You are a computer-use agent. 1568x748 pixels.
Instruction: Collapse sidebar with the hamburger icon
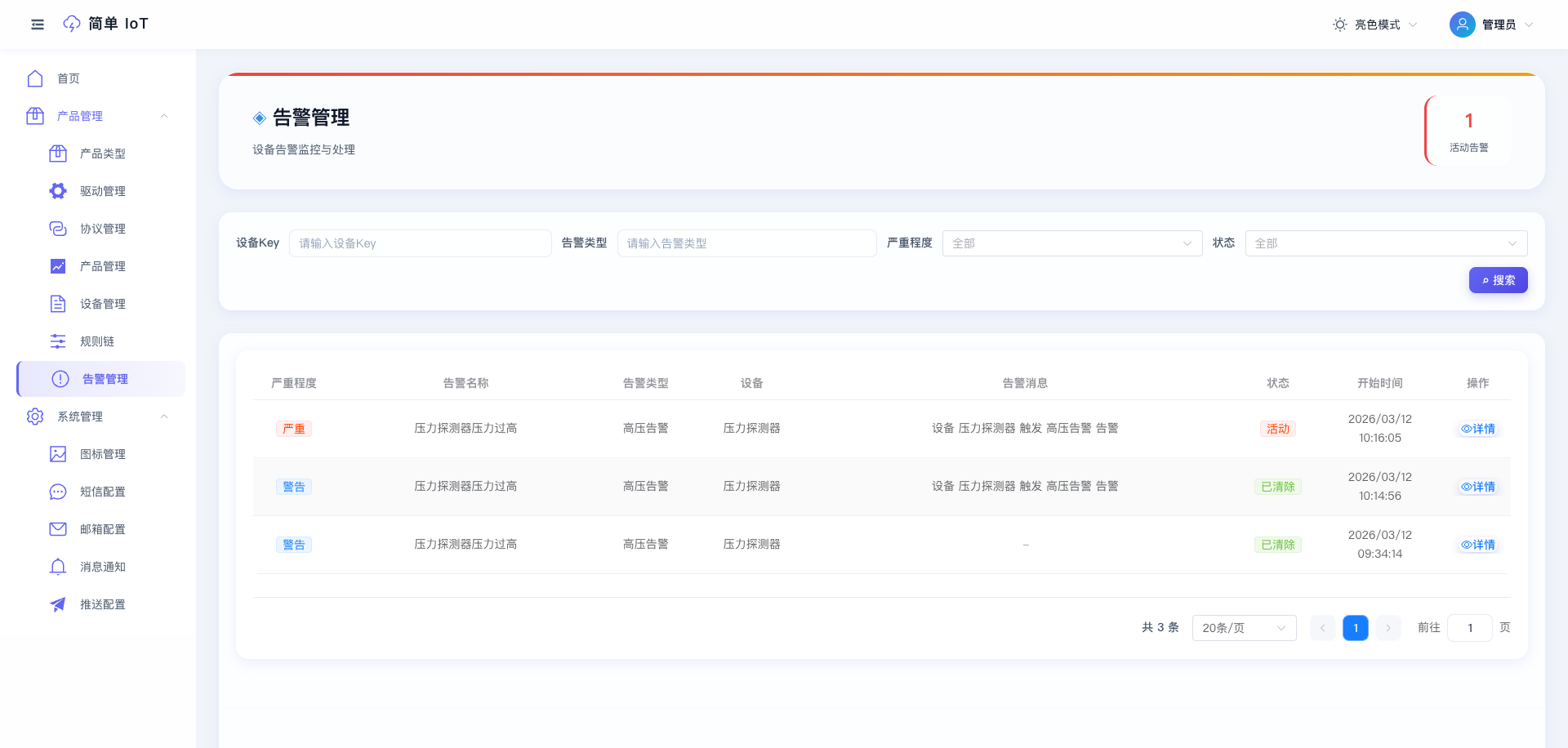(38, 24)
